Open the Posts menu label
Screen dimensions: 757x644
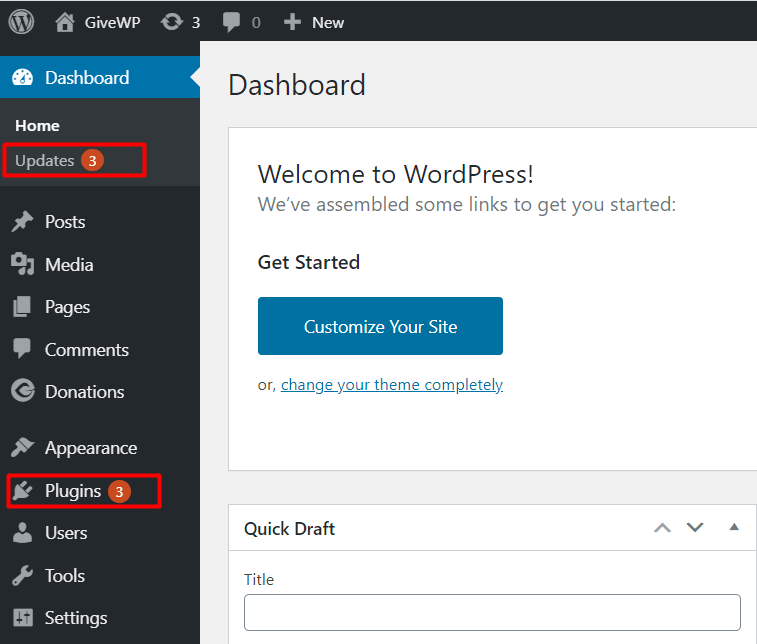tap(65, 222)
